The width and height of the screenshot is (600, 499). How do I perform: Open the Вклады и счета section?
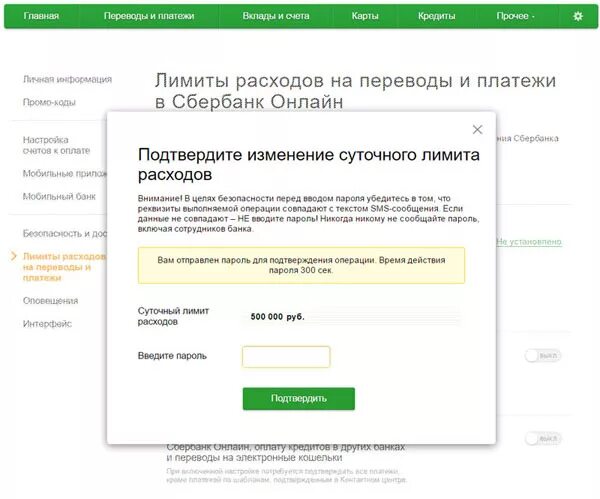tap(276, 16)
